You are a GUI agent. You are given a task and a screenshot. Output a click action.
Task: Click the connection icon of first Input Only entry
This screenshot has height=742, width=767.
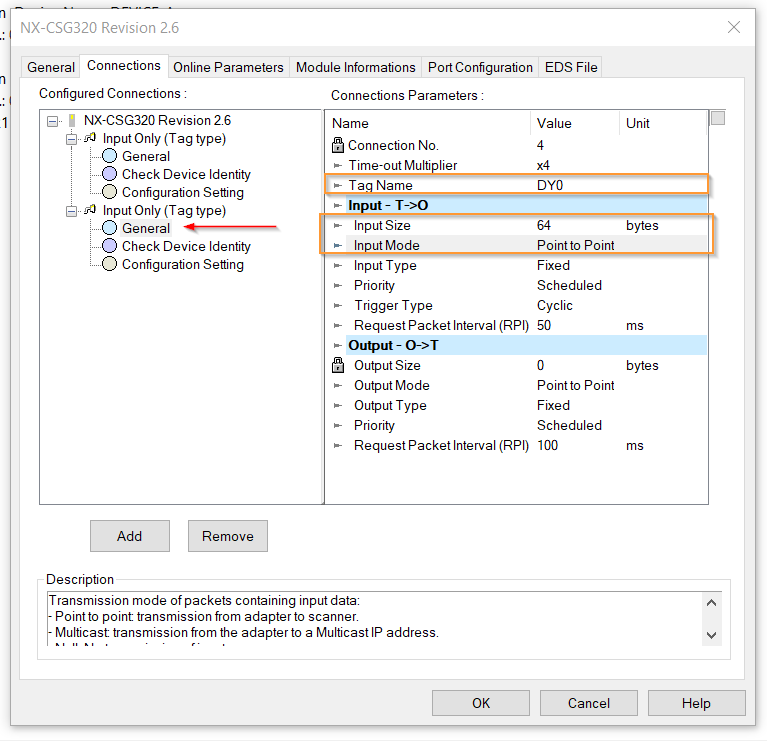pos(90,138)
